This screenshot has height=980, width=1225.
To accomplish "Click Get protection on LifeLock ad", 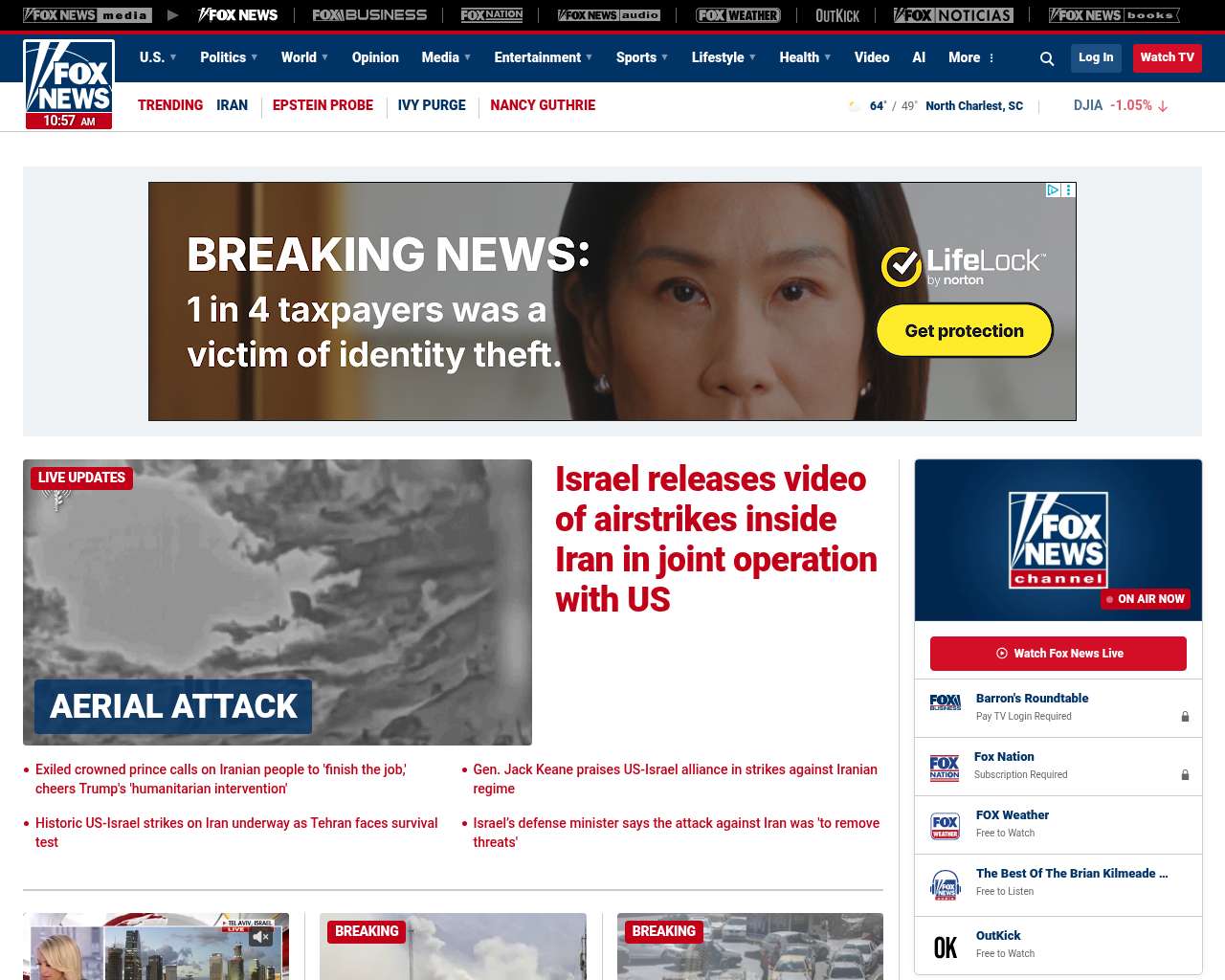I will point(965,330).
